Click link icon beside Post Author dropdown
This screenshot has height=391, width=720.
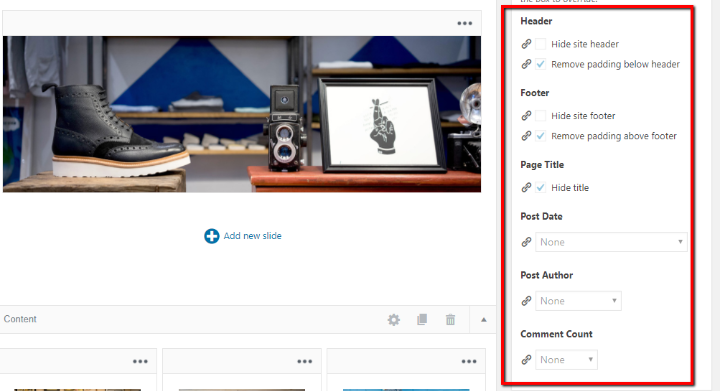click(526, 301)
